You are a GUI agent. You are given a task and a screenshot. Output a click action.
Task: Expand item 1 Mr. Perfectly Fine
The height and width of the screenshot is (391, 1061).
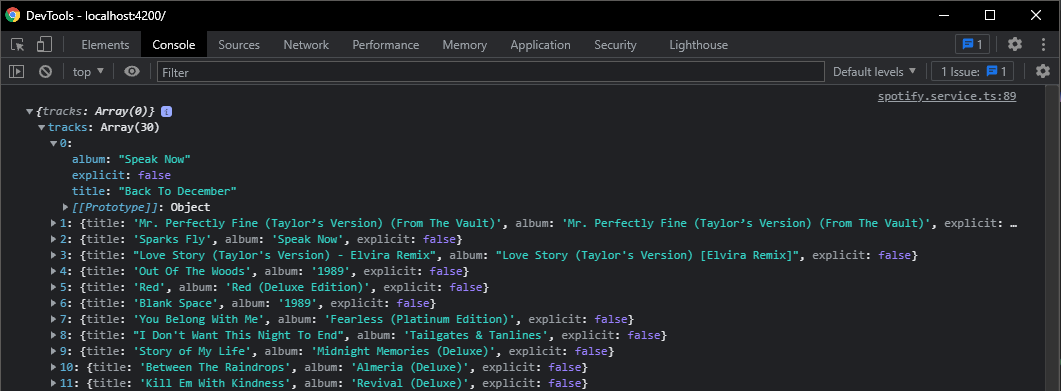[53, 223]
